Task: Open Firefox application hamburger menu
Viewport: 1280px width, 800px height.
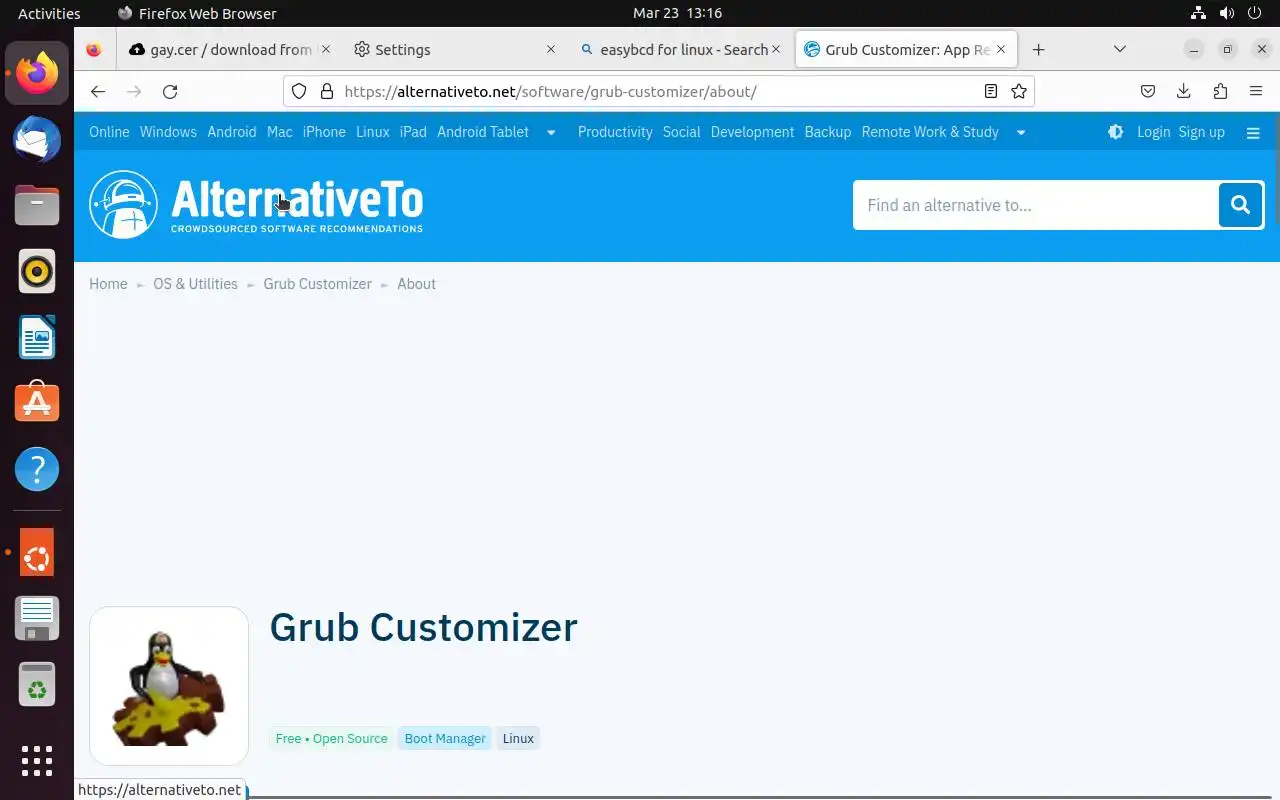Action: point(1256,91)
